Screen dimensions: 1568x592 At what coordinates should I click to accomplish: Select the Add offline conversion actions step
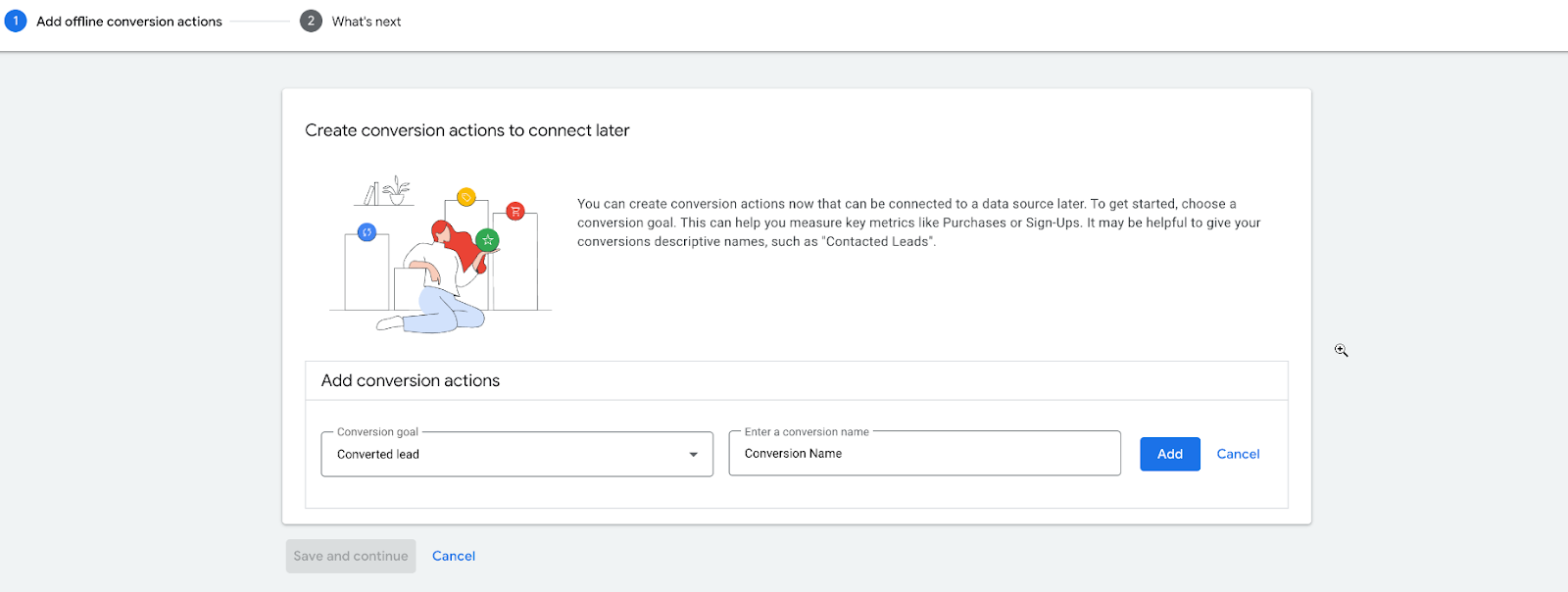tap(129, 22)
